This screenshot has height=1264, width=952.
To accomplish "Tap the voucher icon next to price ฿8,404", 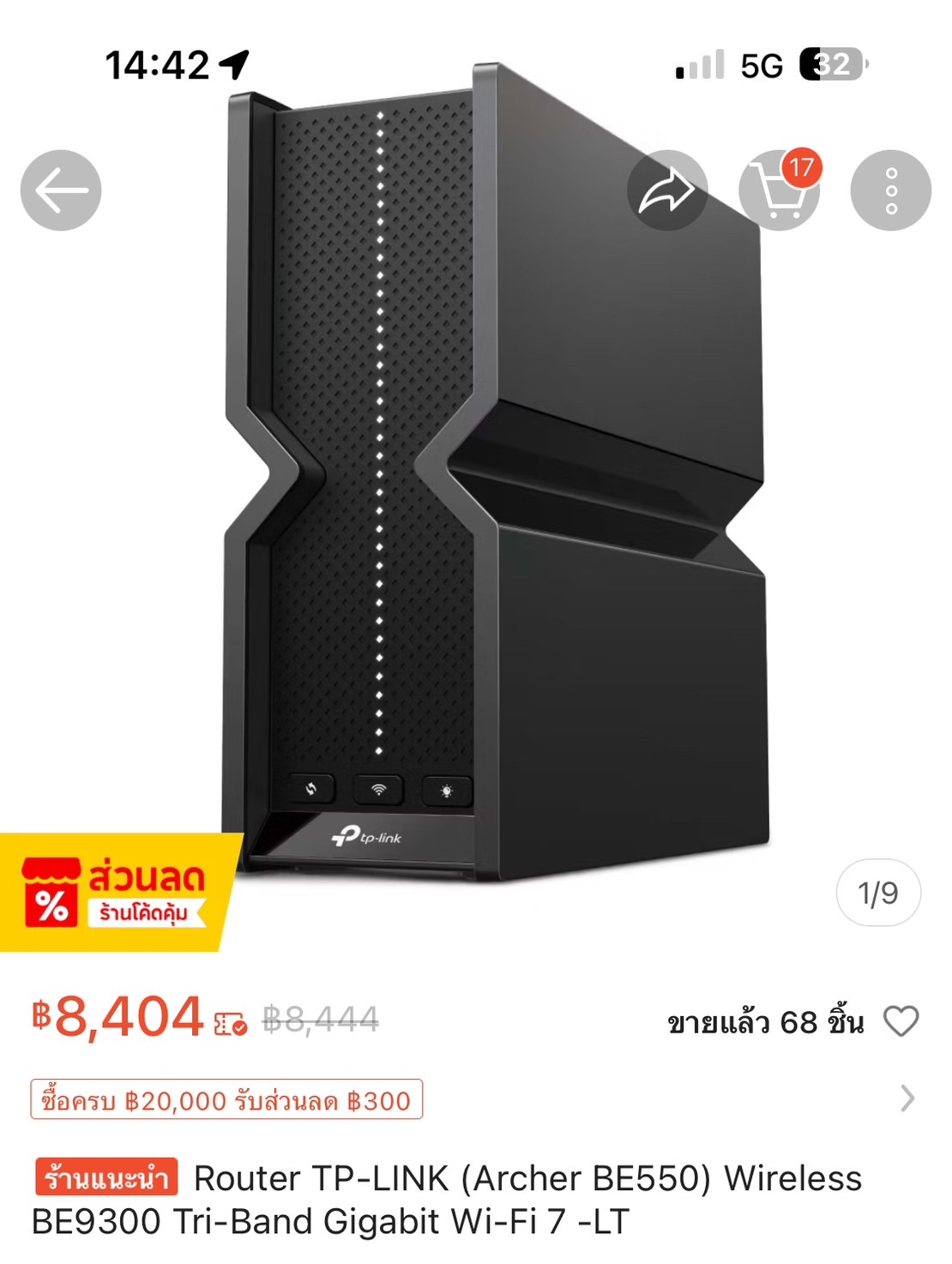I will coord(231,1024).
